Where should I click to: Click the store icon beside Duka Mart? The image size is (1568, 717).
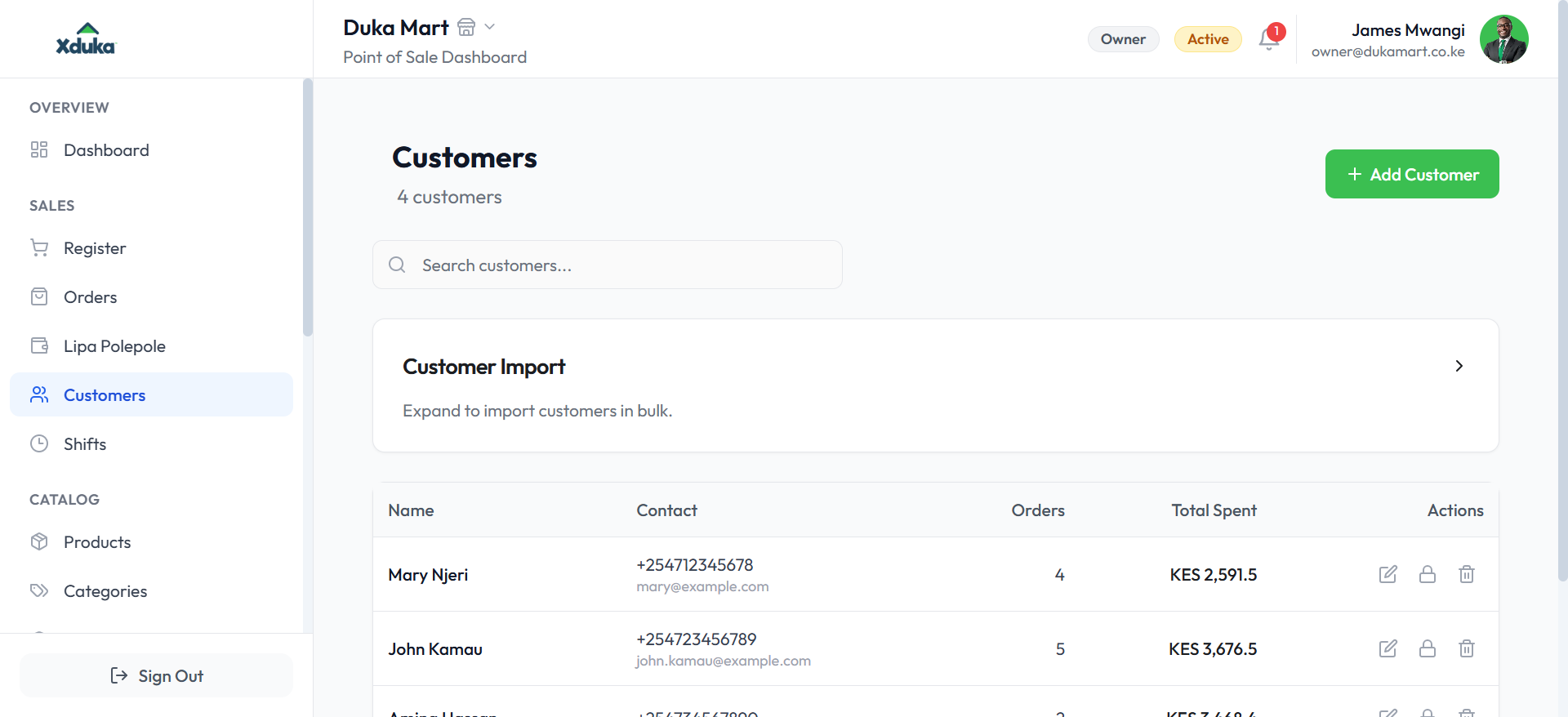pyautogui.click(x=466, y=27)
